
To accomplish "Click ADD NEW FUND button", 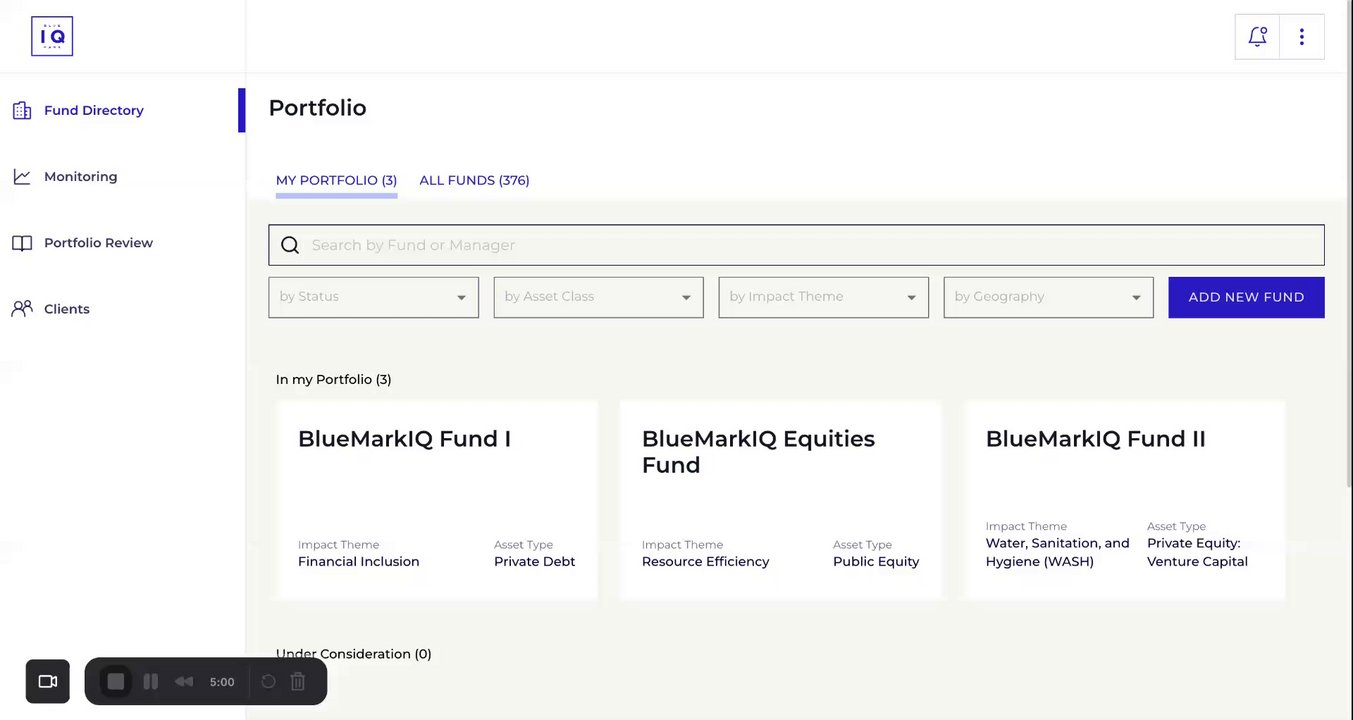I will [x=1247, y=297].
